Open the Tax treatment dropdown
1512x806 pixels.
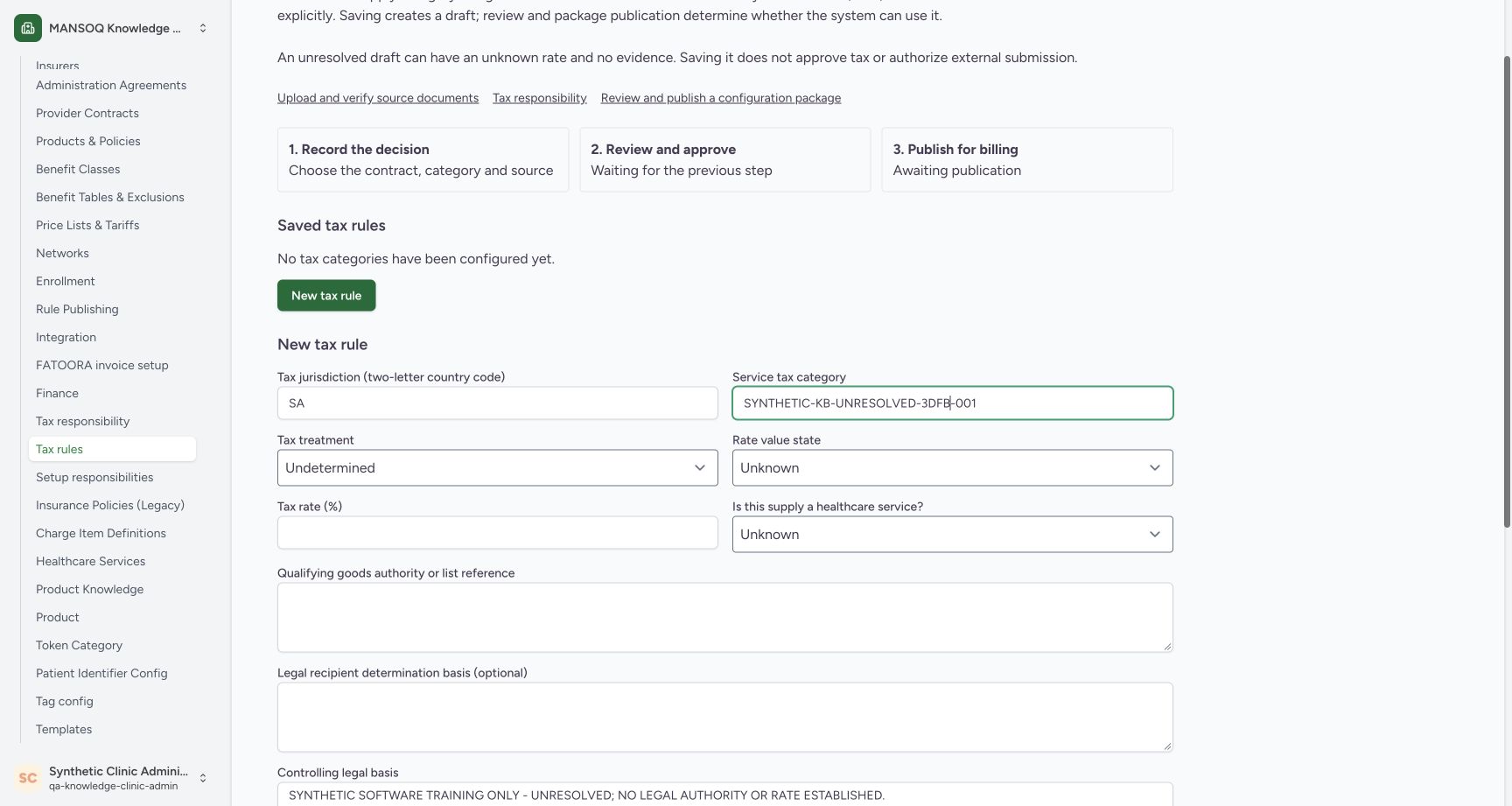point(497,468)
